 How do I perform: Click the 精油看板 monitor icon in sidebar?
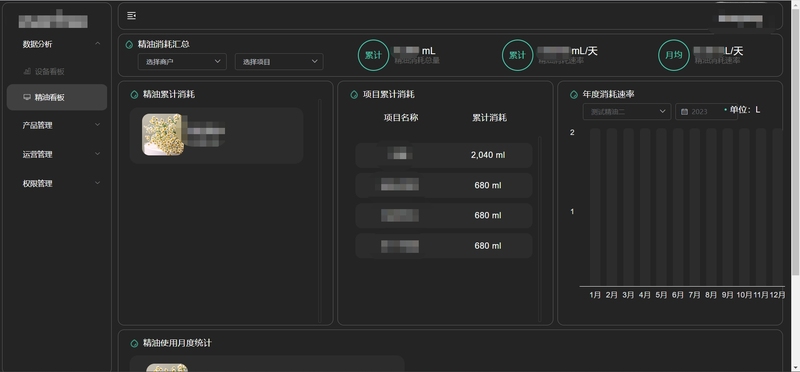(27, 97)
